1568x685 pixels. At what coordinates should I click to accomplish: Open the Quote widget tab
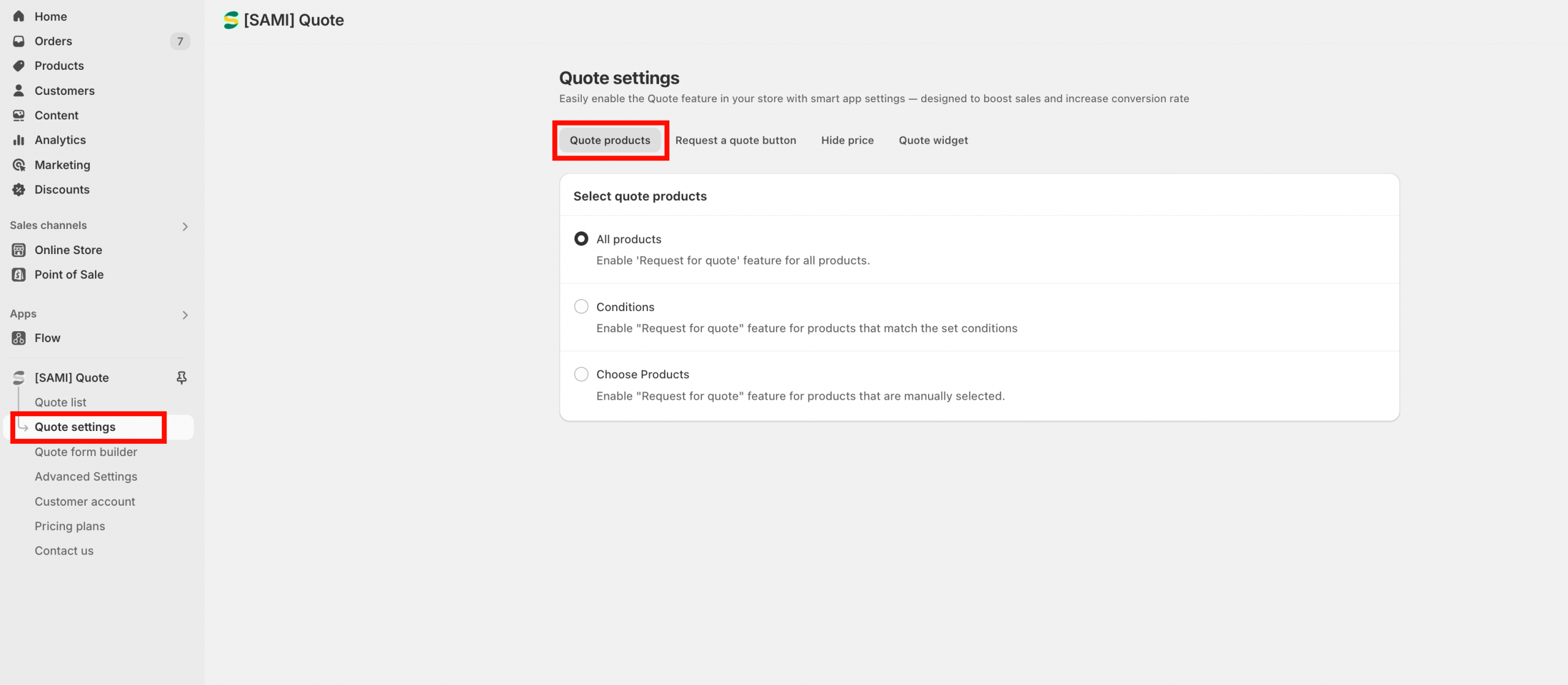click(933, 140)
